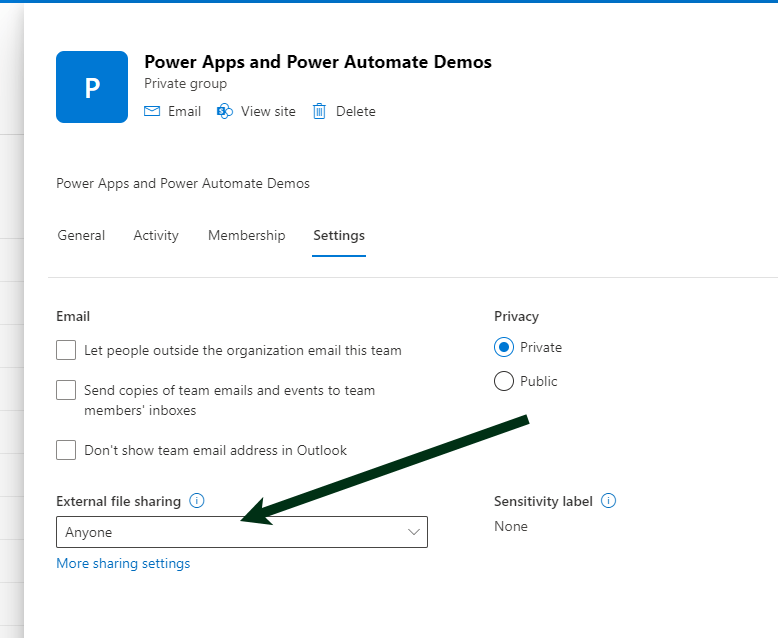Click the Delete trash can icon
This screenshot has width=778, height=638.
[320, 111]
